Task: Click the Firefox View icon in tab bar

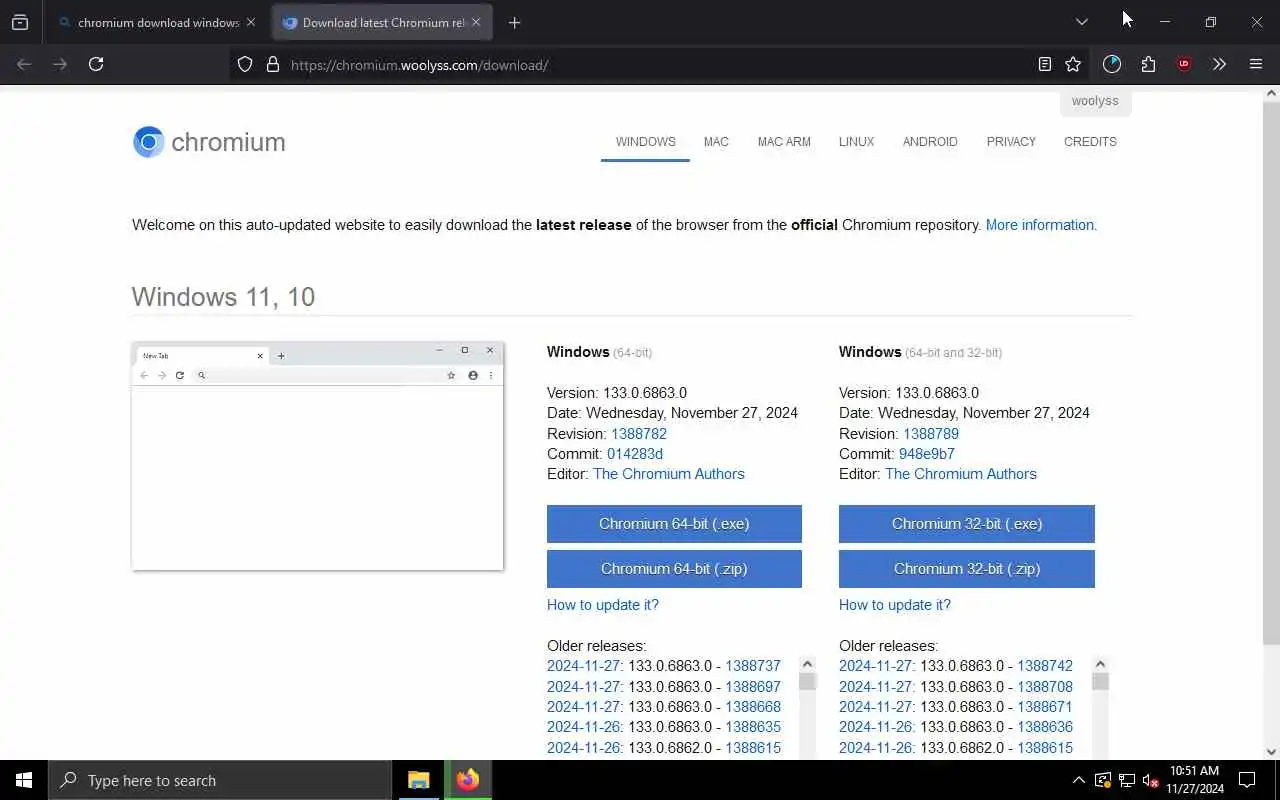Action: click(x=20, y=22)
